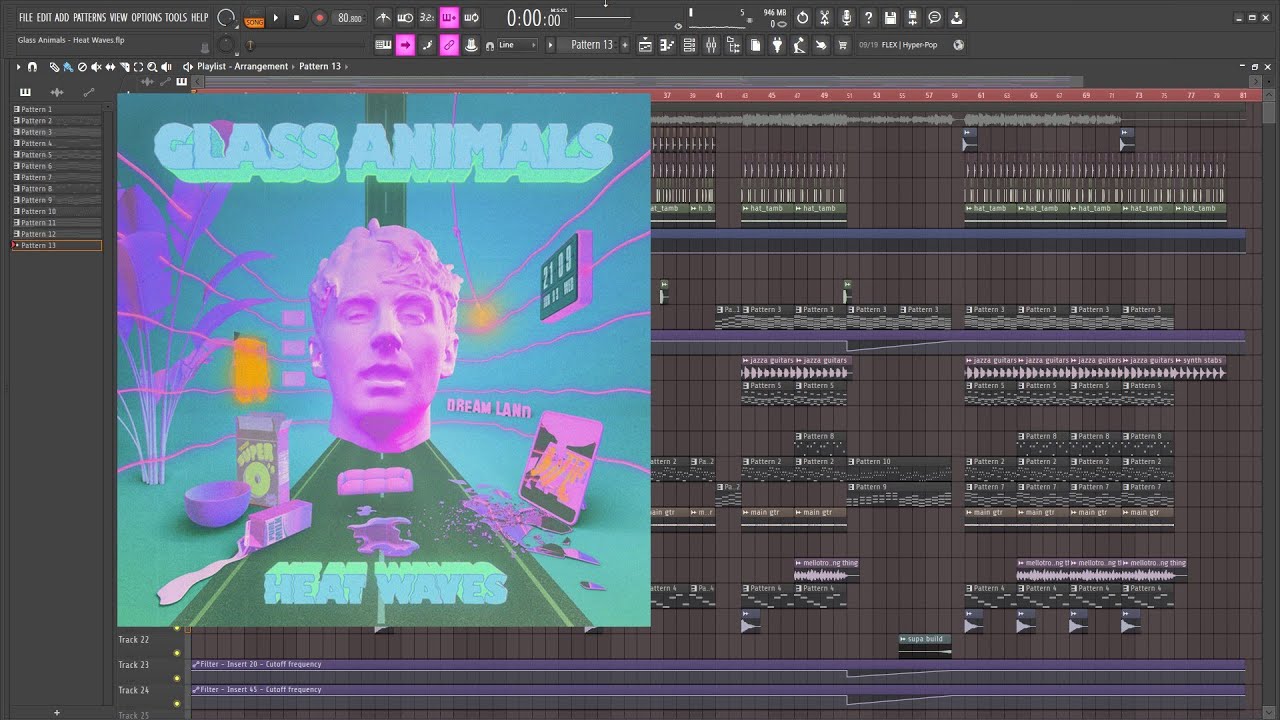Viewport: 1280px width, 720px height.
Task: Select the playlist Delete tool
Action: pyautogui.click(x=82, y=66)
